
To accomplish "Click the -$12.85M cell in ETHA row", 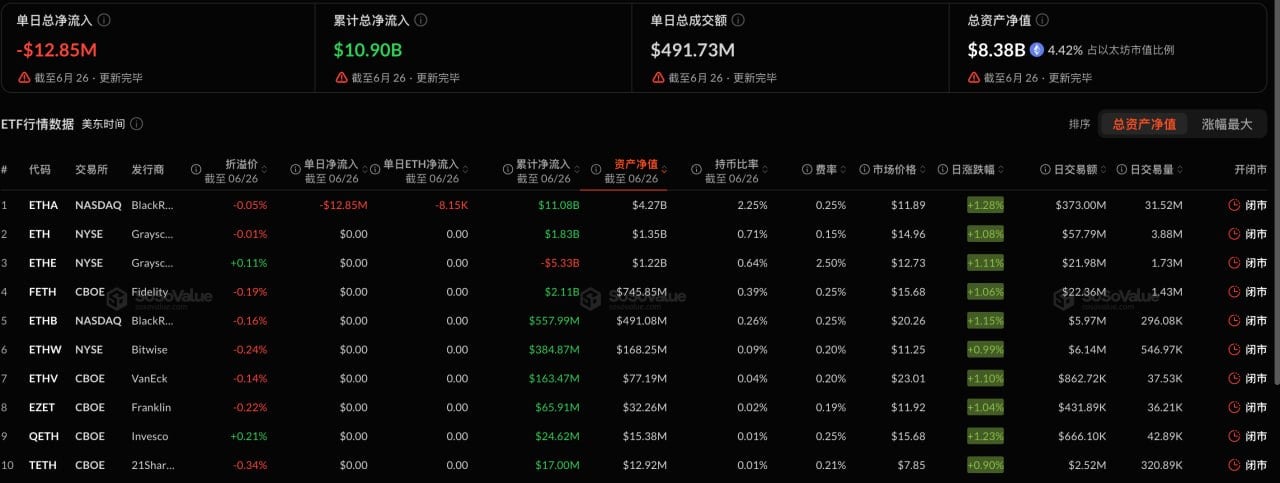I will (343, 205).
